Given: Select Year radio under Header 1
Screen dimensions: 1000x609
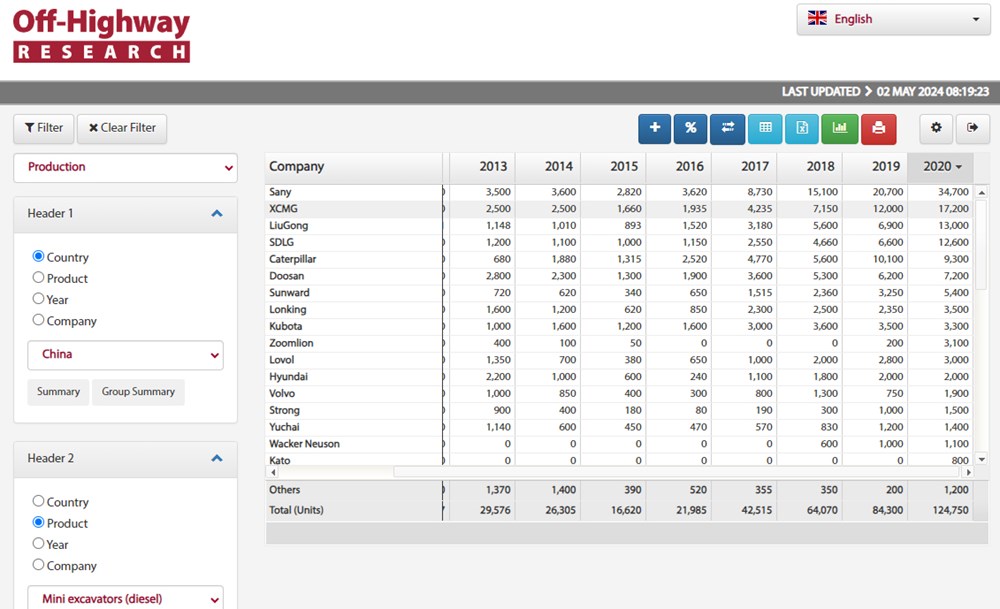Looking at the screenshot, I should tap(39, 299).
